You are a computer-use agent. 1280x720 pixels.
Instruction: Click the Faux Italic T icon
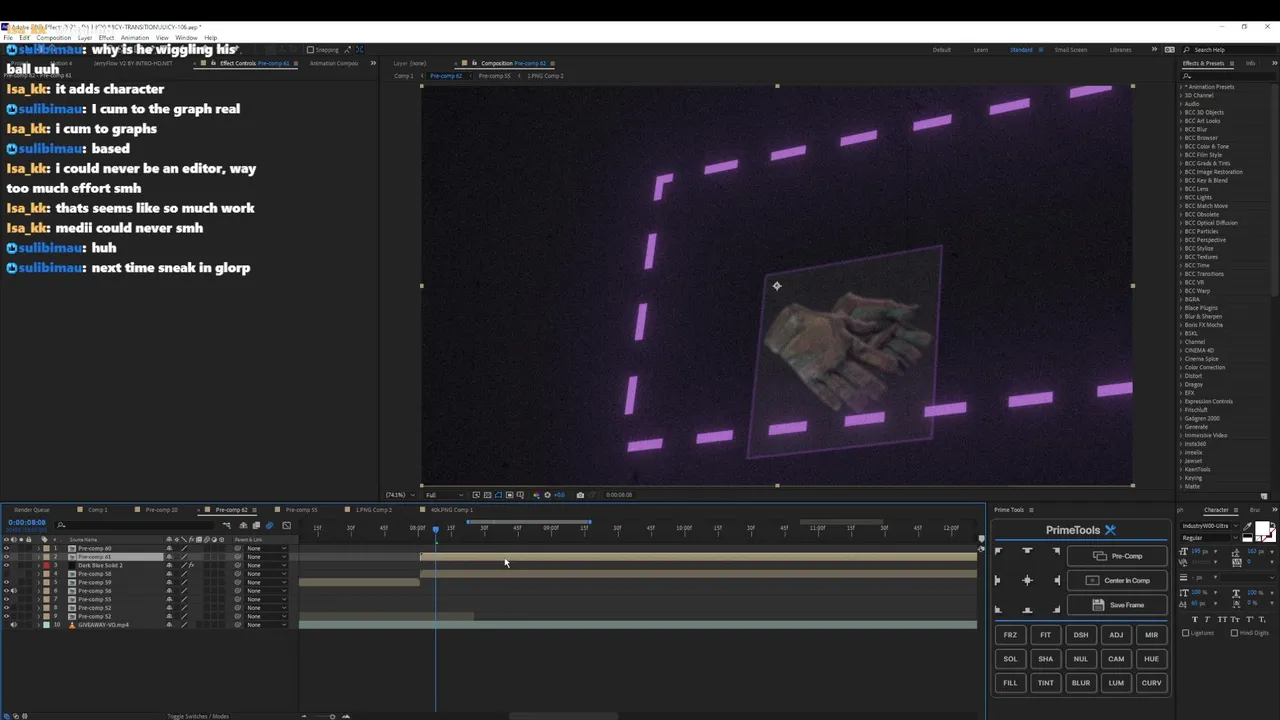(1207, 619)
